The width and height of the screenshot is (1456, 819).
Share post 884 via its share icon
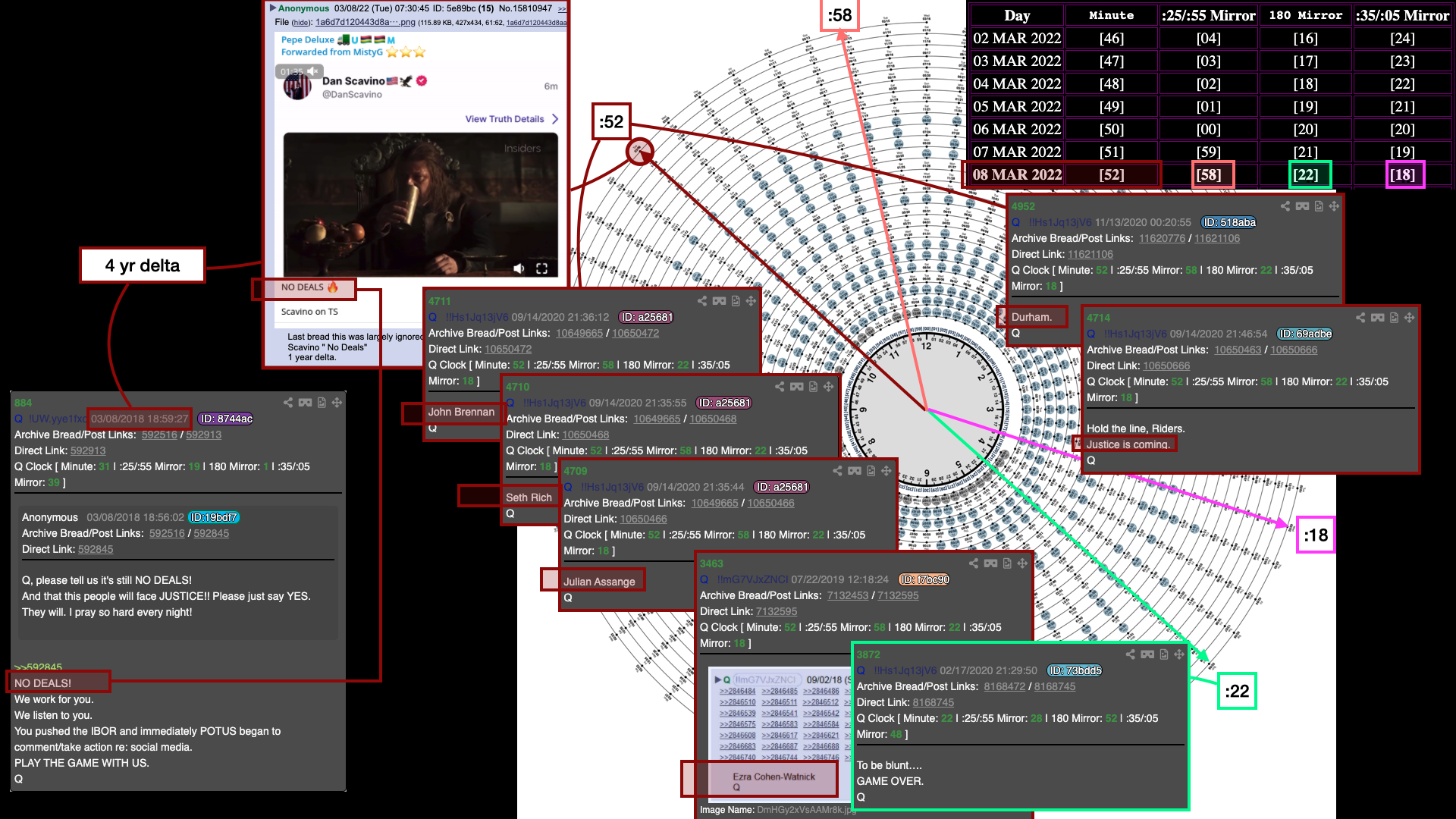[x=288, y=403]
